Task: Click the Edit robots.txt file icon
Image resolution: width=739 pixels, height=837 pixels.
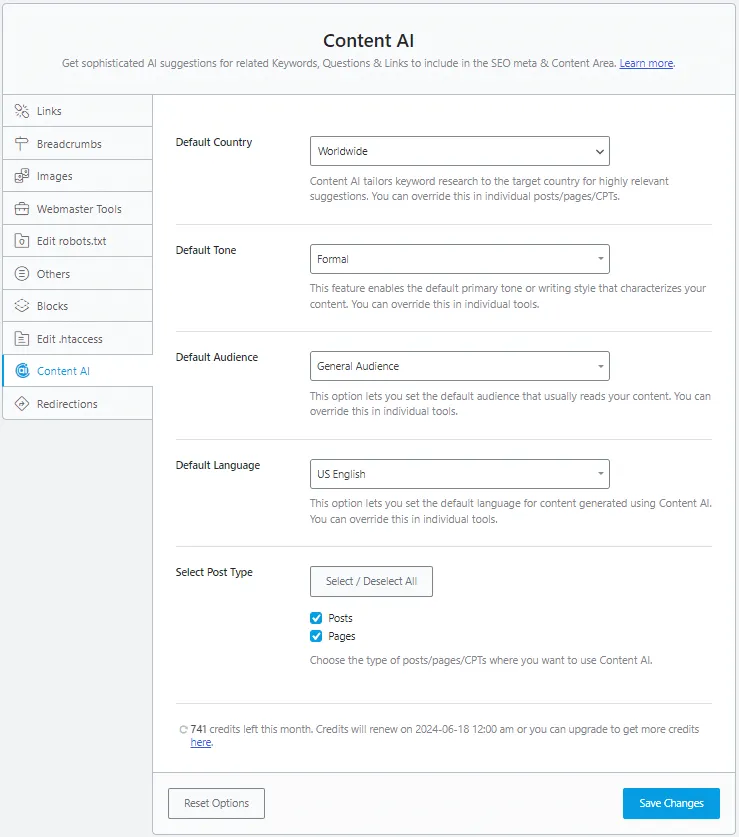Action: pyautogui.click(x=22, y=241)
